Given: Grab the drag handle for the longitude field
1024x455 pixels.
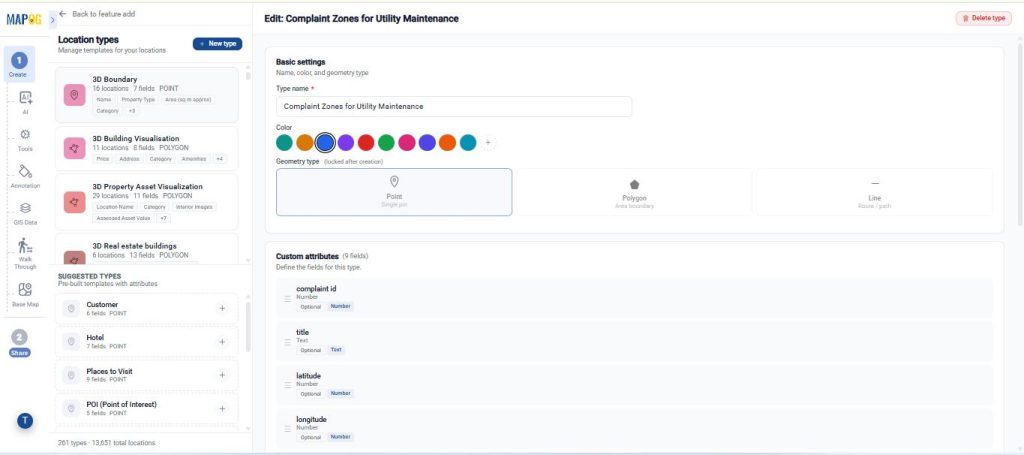Looking at the screenshot, I should (287, 429).
